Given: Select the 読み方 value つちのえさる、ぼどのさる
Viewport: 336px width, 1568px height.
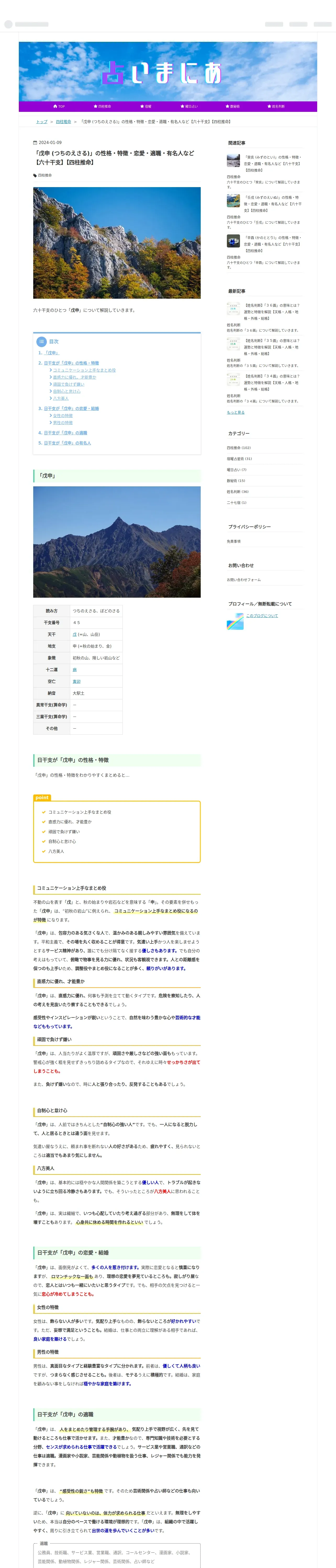Looking at the screenshot, I should click(96, 611).
